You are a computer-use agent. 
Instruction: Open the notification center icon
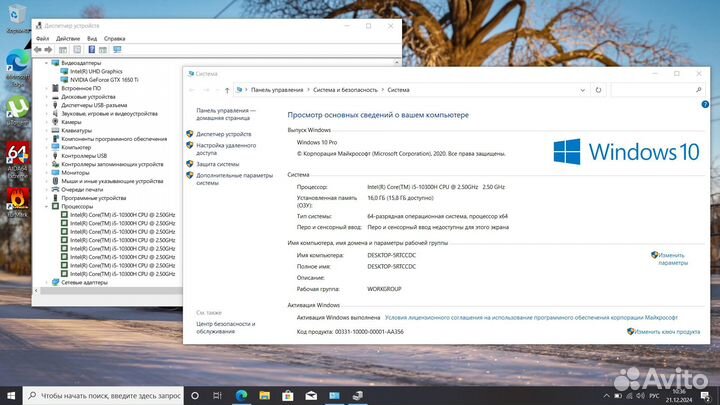[705, 395]
